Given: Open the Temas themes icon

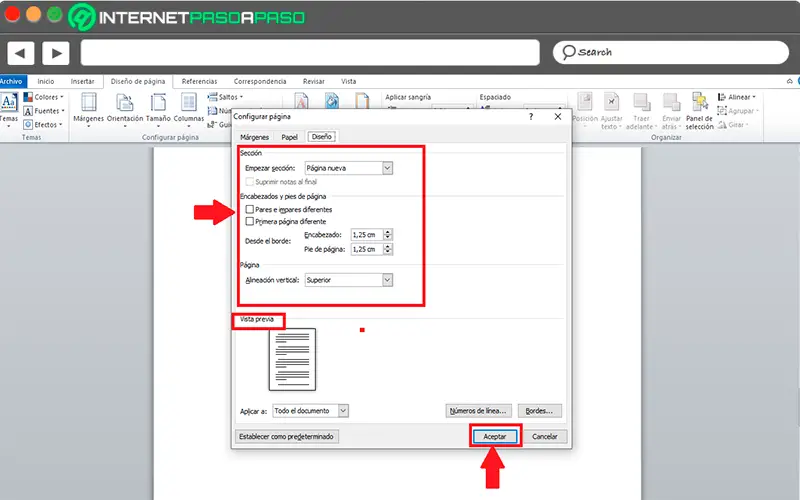Looking at the screenshot, I should click(x=9, y=109).
